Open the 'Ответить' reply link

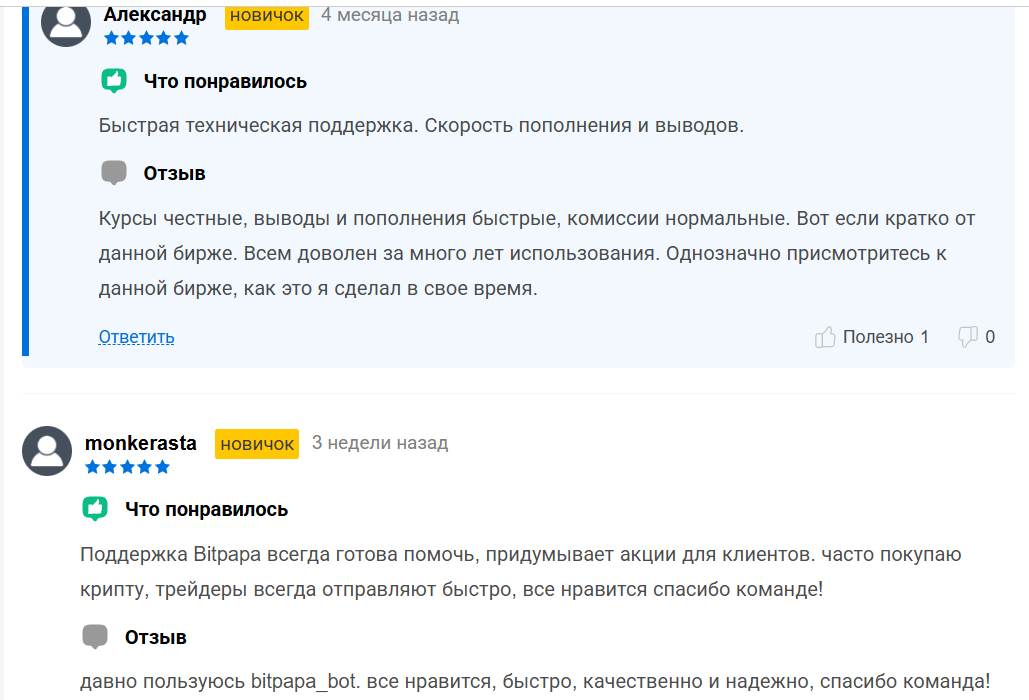click(135, 337)
